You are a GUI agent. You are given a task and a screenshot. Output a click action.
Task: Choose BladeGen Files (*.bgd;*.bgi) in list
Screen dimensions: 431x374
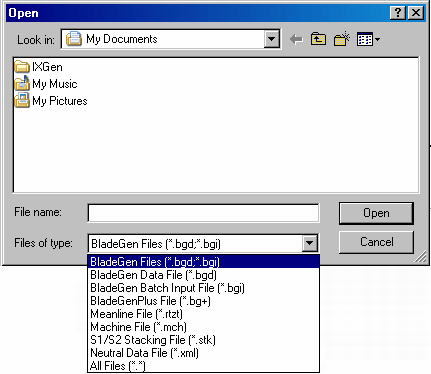[203, 262]
